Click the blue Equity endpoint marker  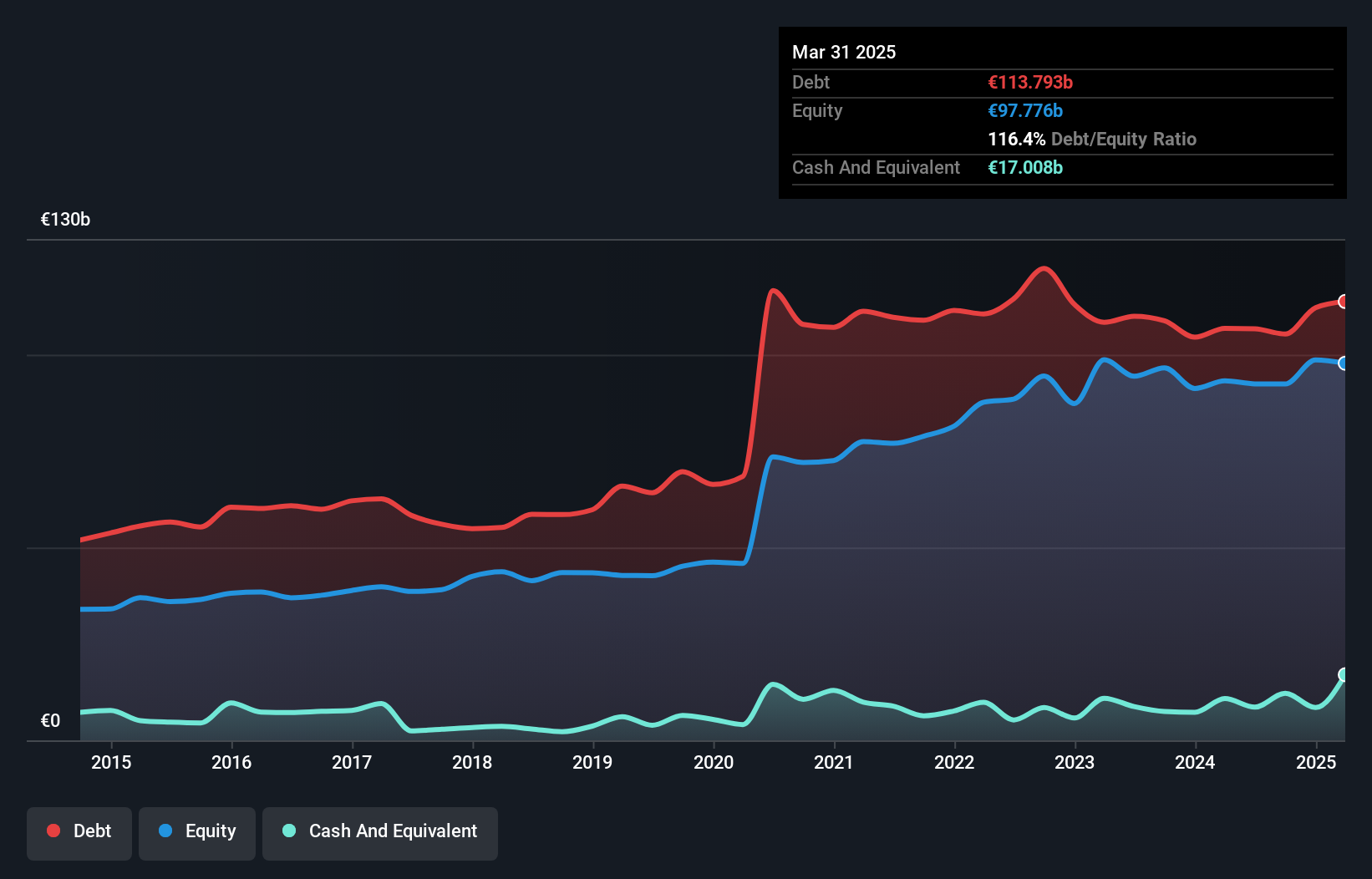tap(1344, 363)
